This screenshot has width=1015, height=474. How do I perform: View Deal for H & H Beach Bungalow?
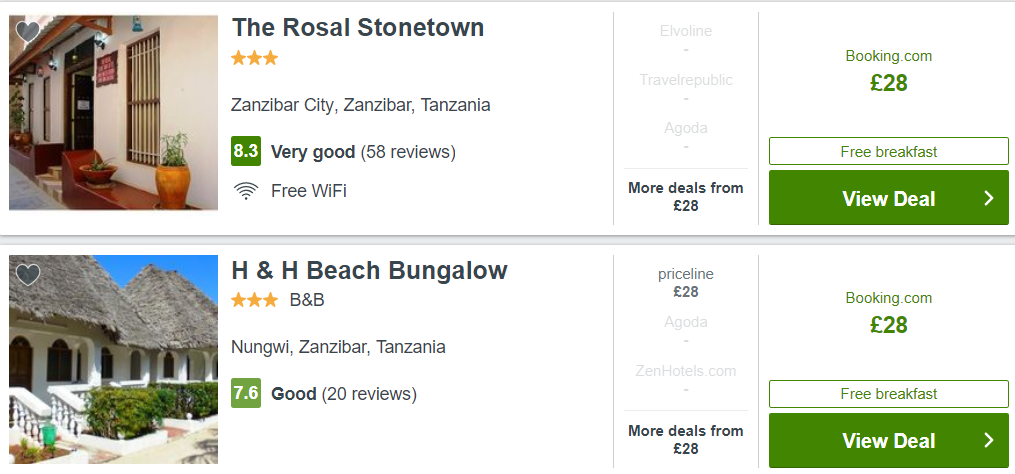coord(889,440)
